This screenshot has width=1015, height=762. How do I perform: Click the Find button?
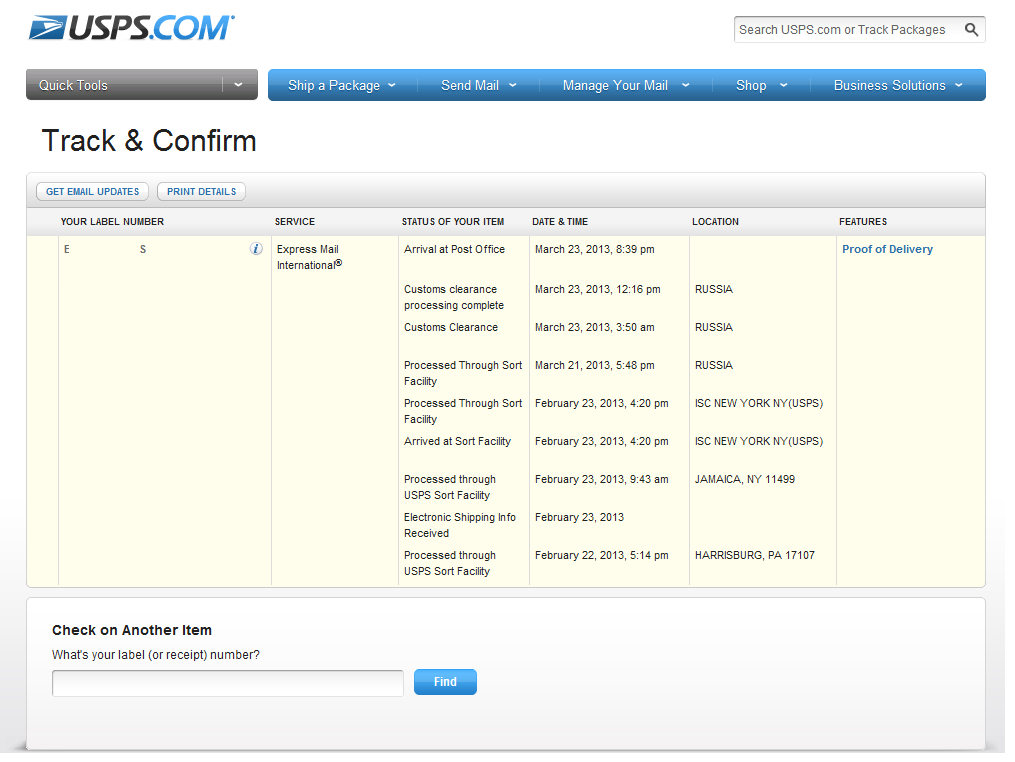(x=445, y=682)
